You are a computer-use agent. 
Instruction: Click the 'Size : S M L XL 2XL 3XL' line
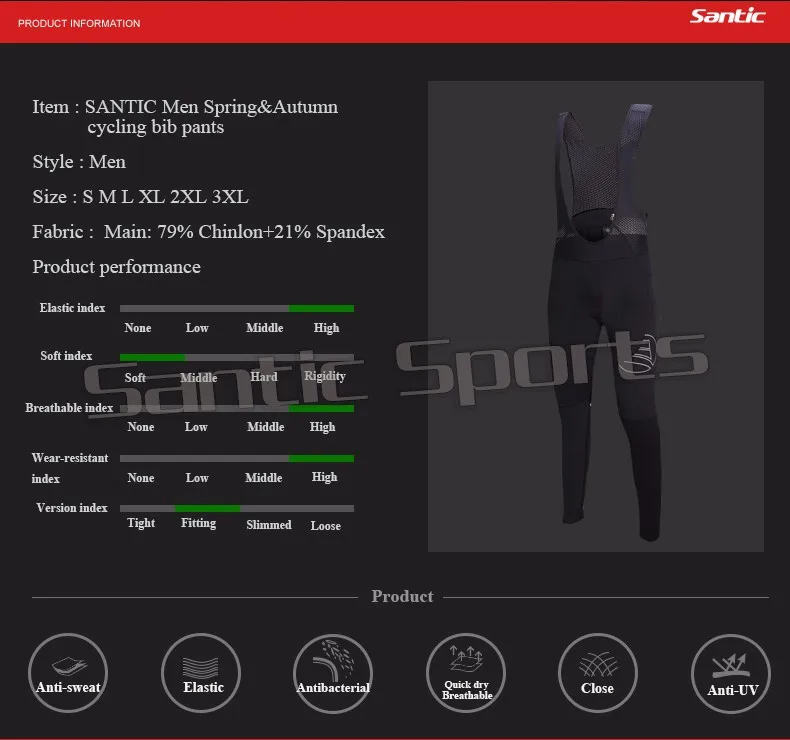coord(141,196)
